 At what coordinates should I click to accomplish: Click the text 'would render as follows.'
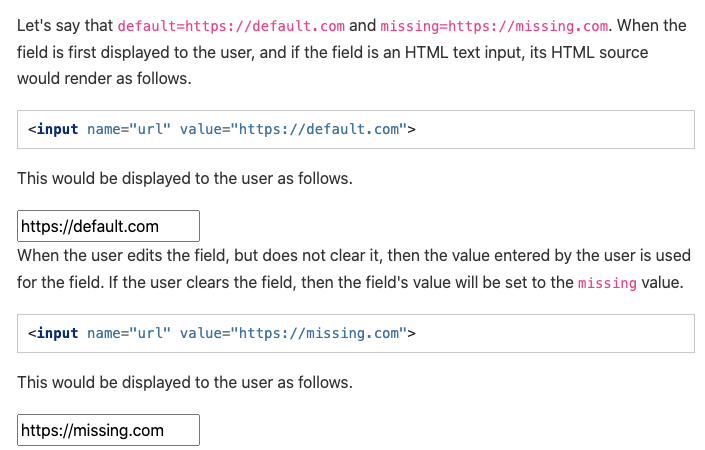pos(104,79)
